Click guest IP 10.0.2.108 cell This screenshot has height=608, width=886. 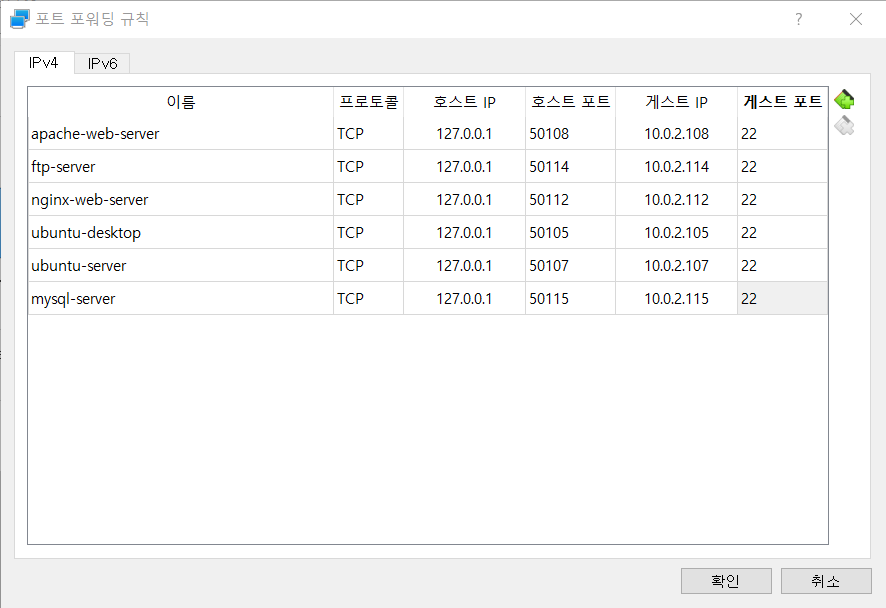pos(676,133)
